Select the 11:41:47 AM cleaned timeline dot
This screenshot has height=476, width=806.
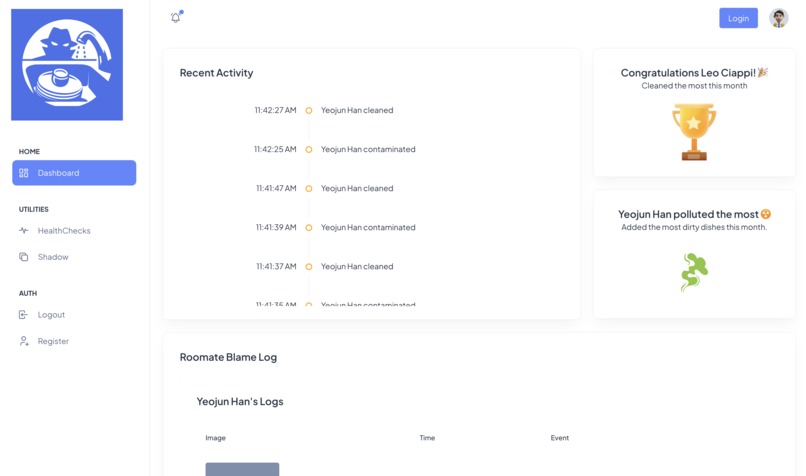pos(309,189)
